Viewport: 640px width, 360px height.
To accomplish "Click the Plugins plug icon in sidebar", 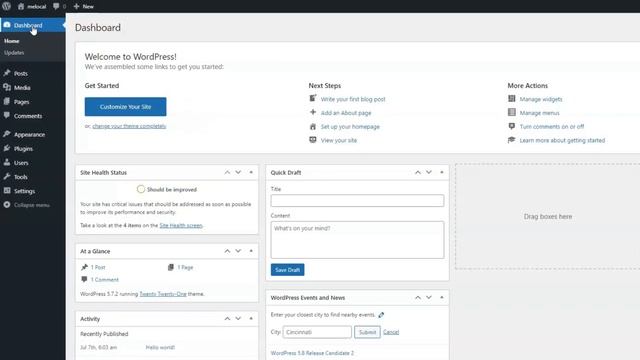I will (x=7, y=148).
